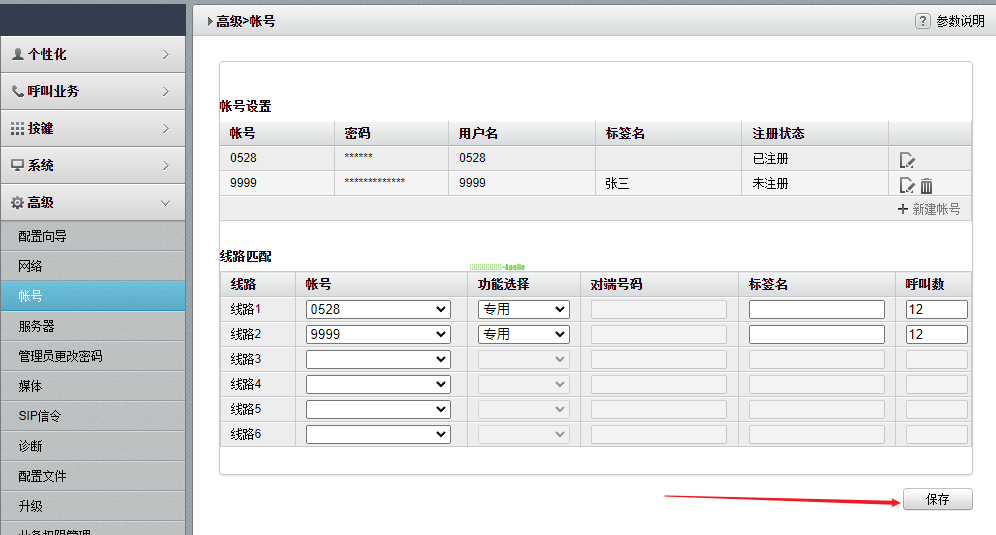This screenshot has width=996, height=535.
Task: Delete account 9999 with trash icon
Action: click(927, 185)
